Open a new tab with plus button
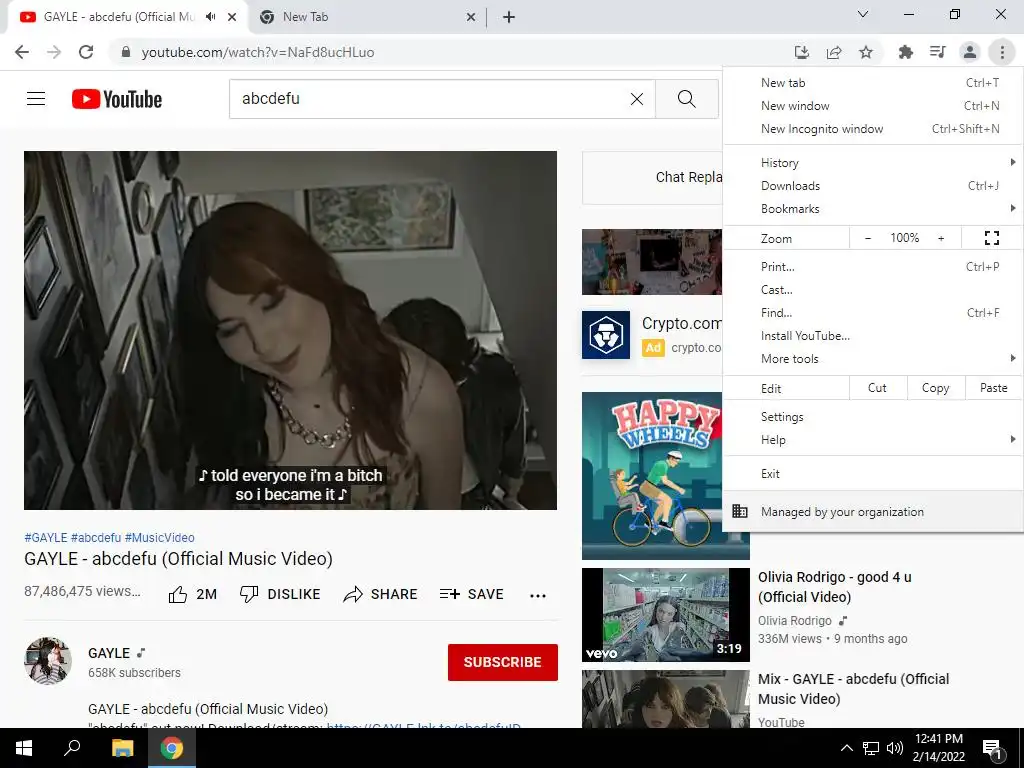Viewport: 1024px width, 768px height. (509, 17)
